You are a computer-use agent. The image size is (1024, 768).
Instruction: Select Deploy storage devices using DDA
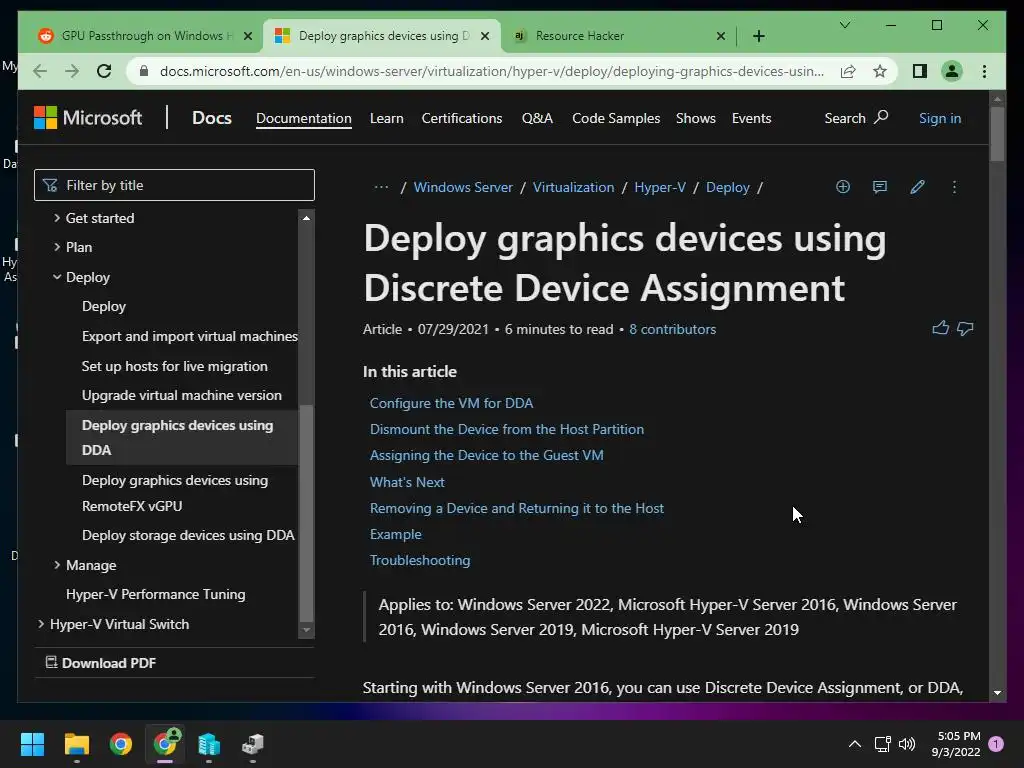[188, 535]
